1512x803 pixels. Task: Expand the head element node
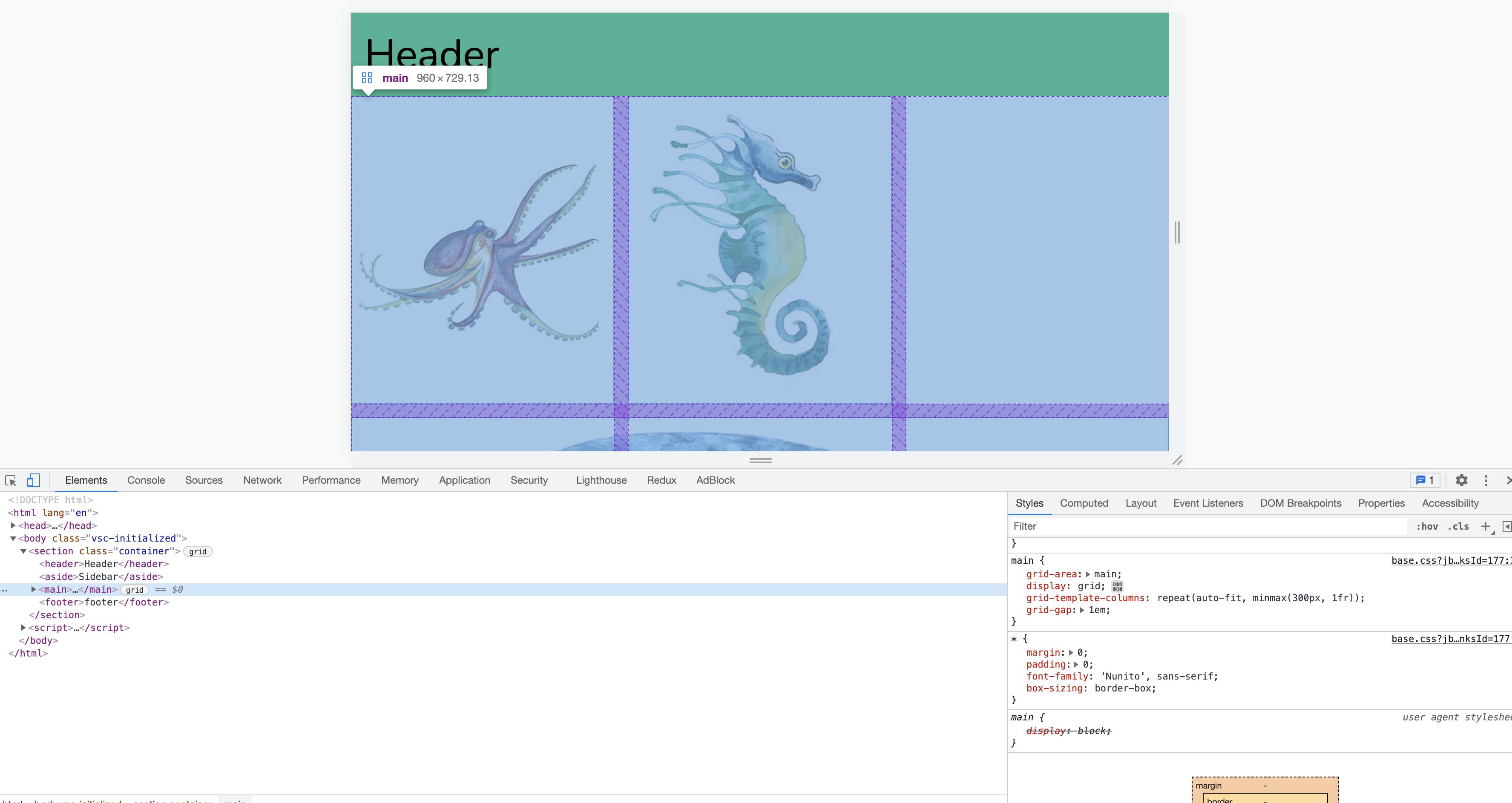(13, 525)
